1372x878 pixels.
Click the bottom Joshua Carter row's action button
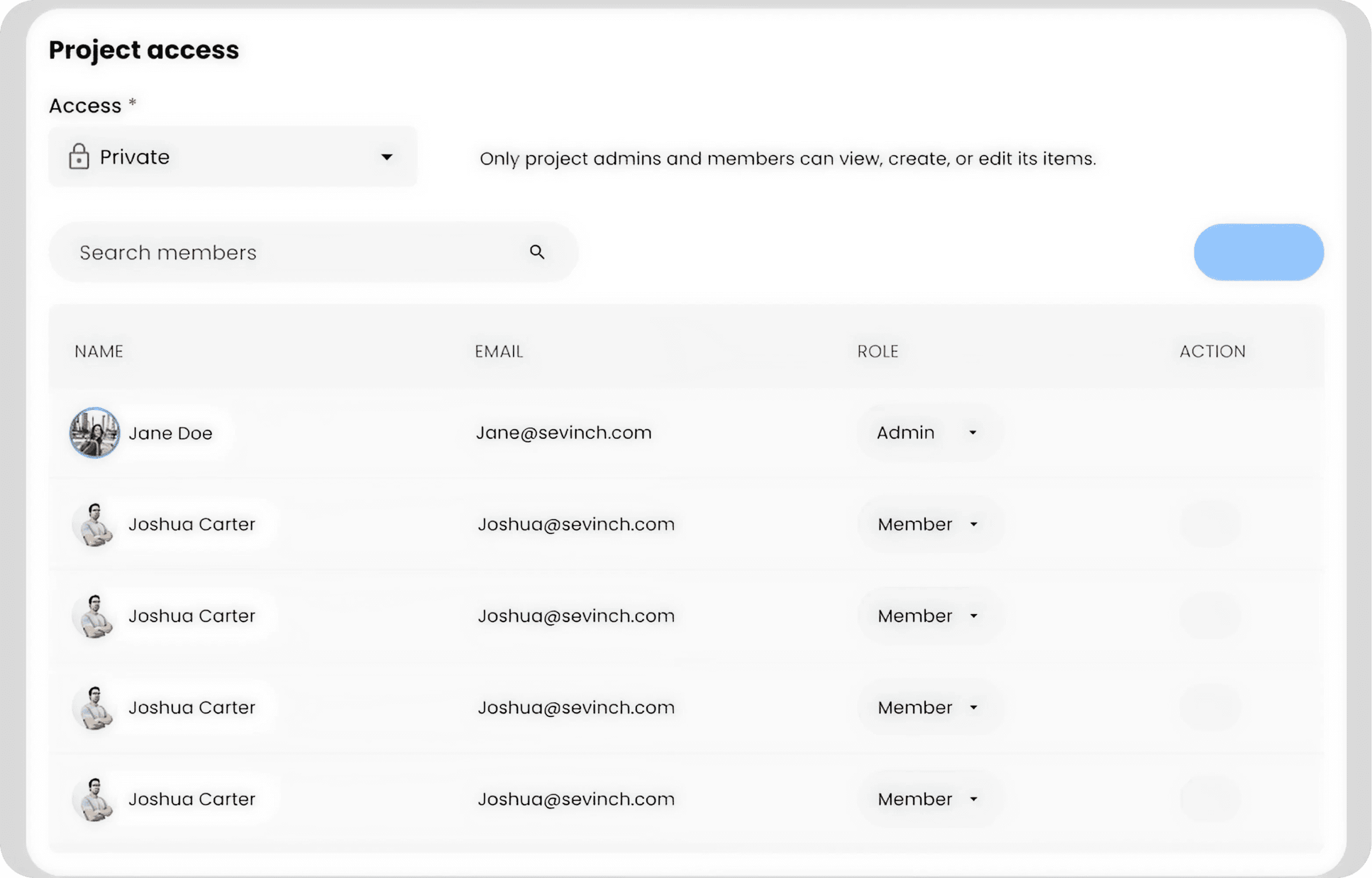coord(1210,799)
